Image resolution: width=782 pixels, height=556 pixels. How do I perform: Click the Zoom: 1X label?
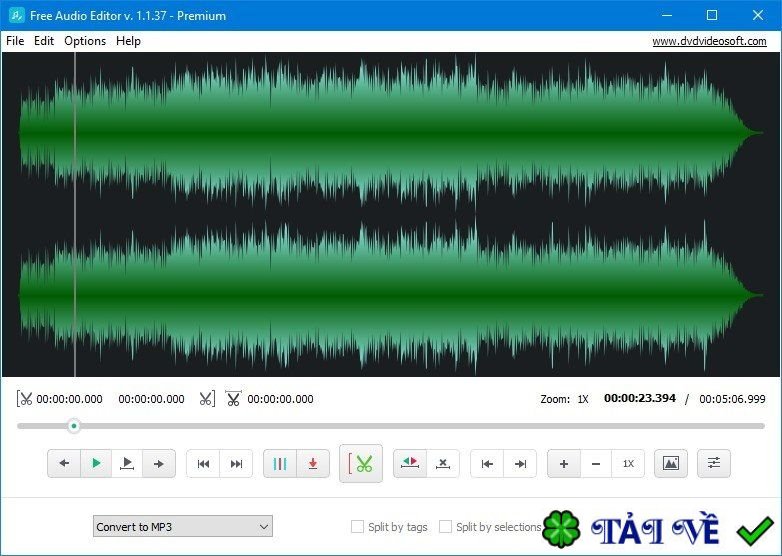pos(565,399)
